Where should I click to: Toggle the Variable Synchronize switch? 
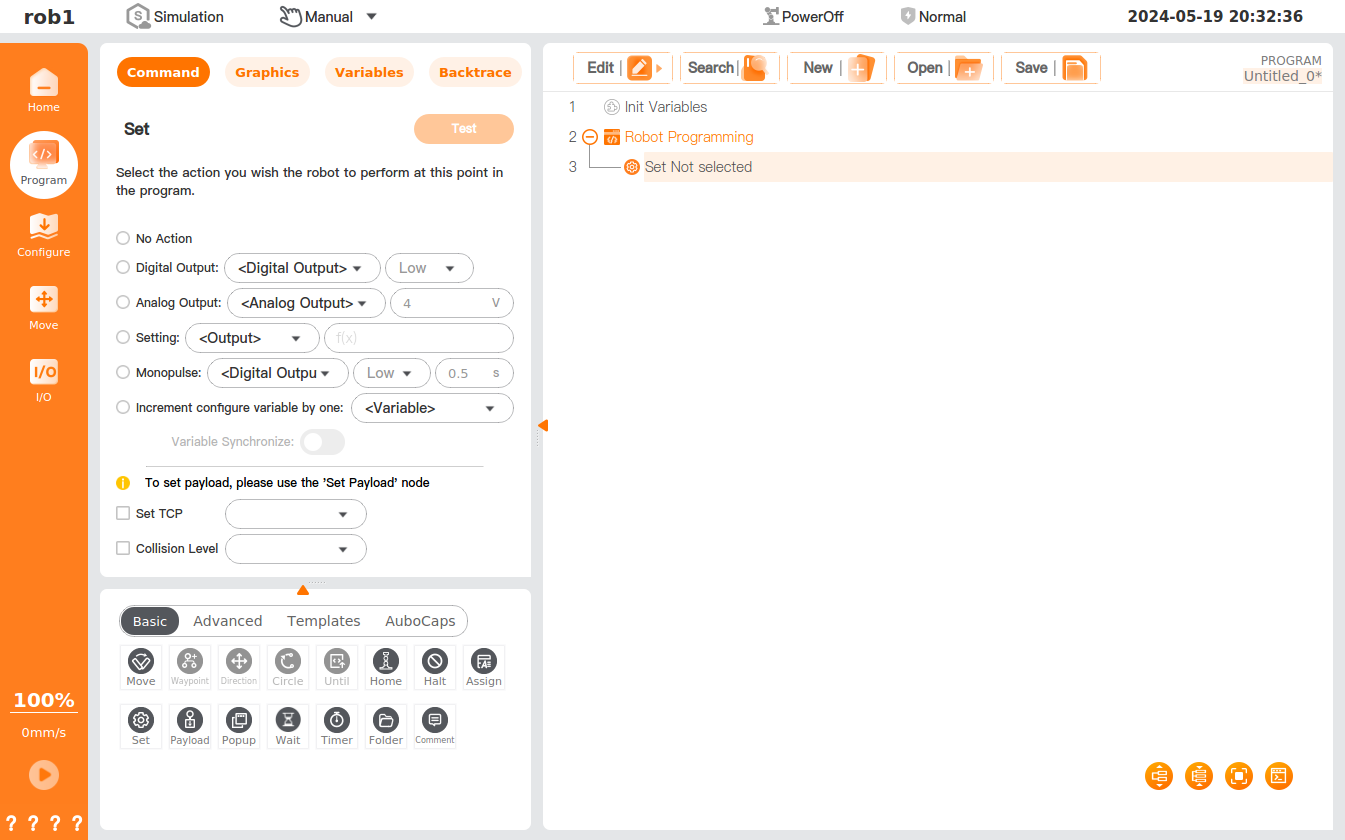click(322, 442)
